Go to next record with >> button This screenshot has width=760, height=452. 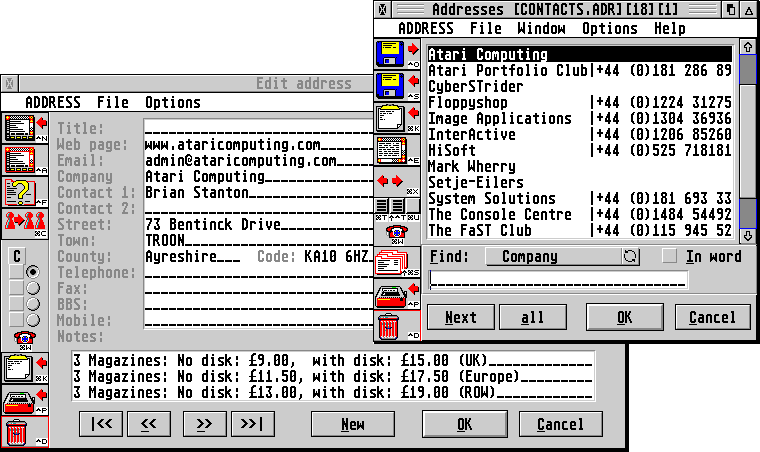coord(204,424)
